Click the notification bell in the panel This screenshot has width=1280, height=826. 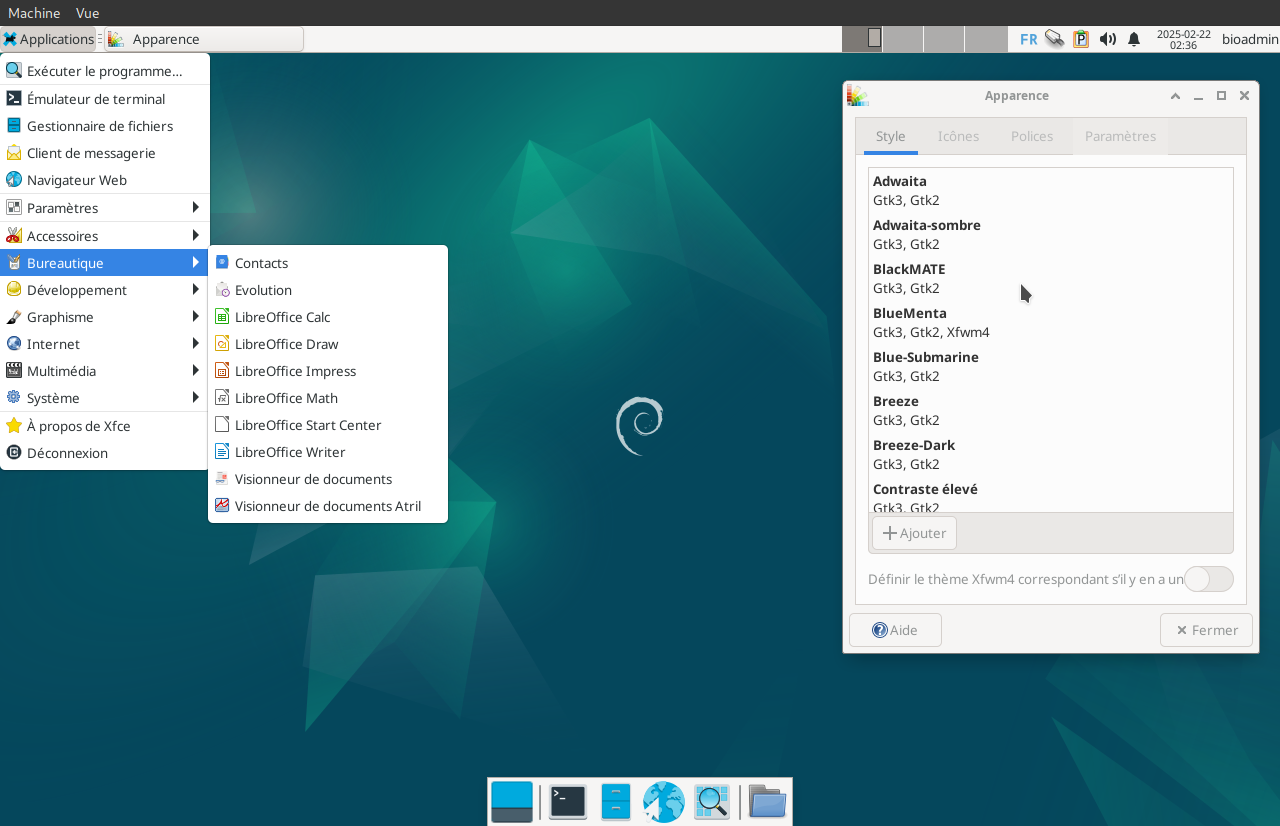pos(1134,39)
